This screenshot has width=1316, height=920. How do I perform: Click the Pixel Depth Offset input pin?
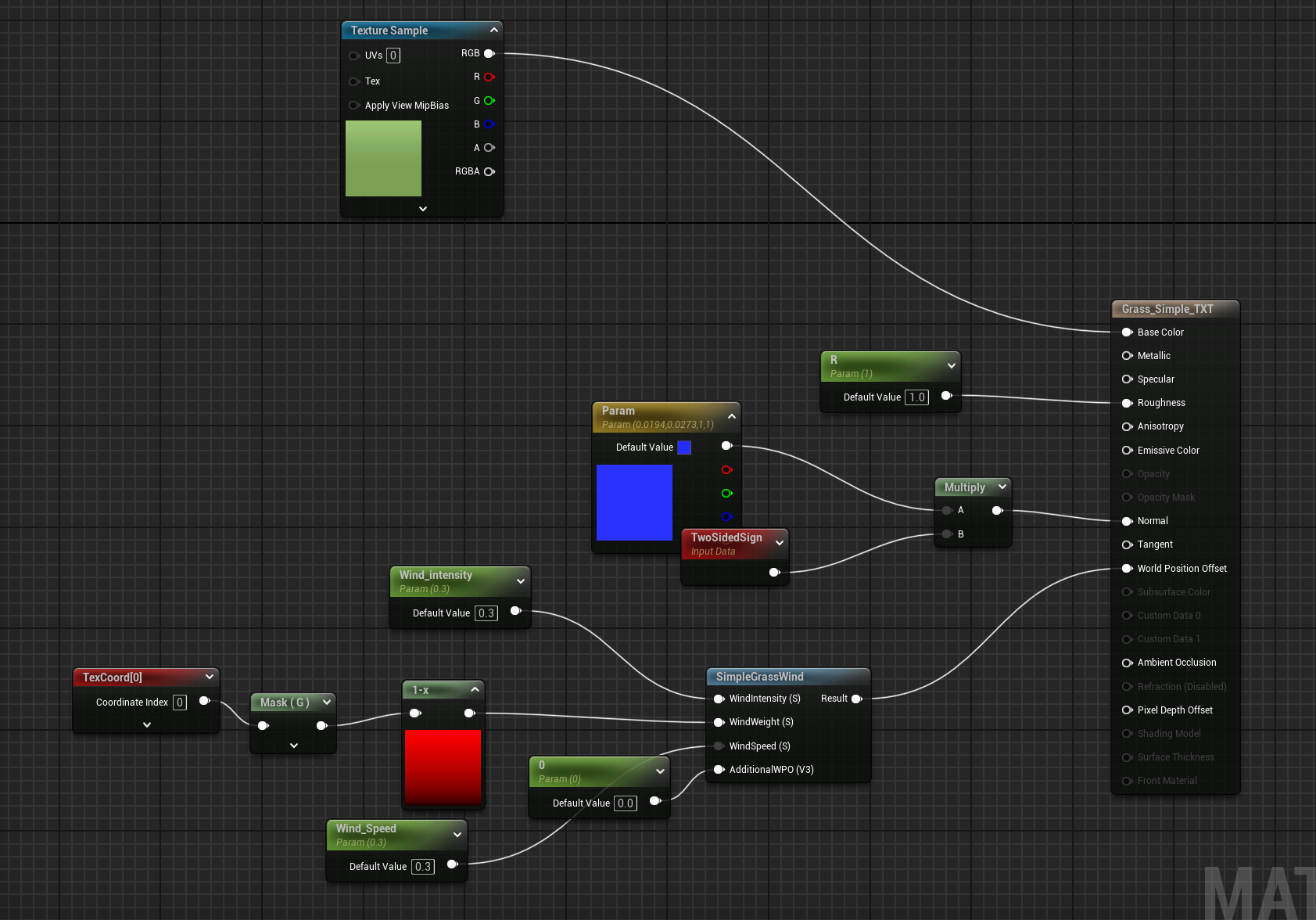click(x=1128, y=710)
